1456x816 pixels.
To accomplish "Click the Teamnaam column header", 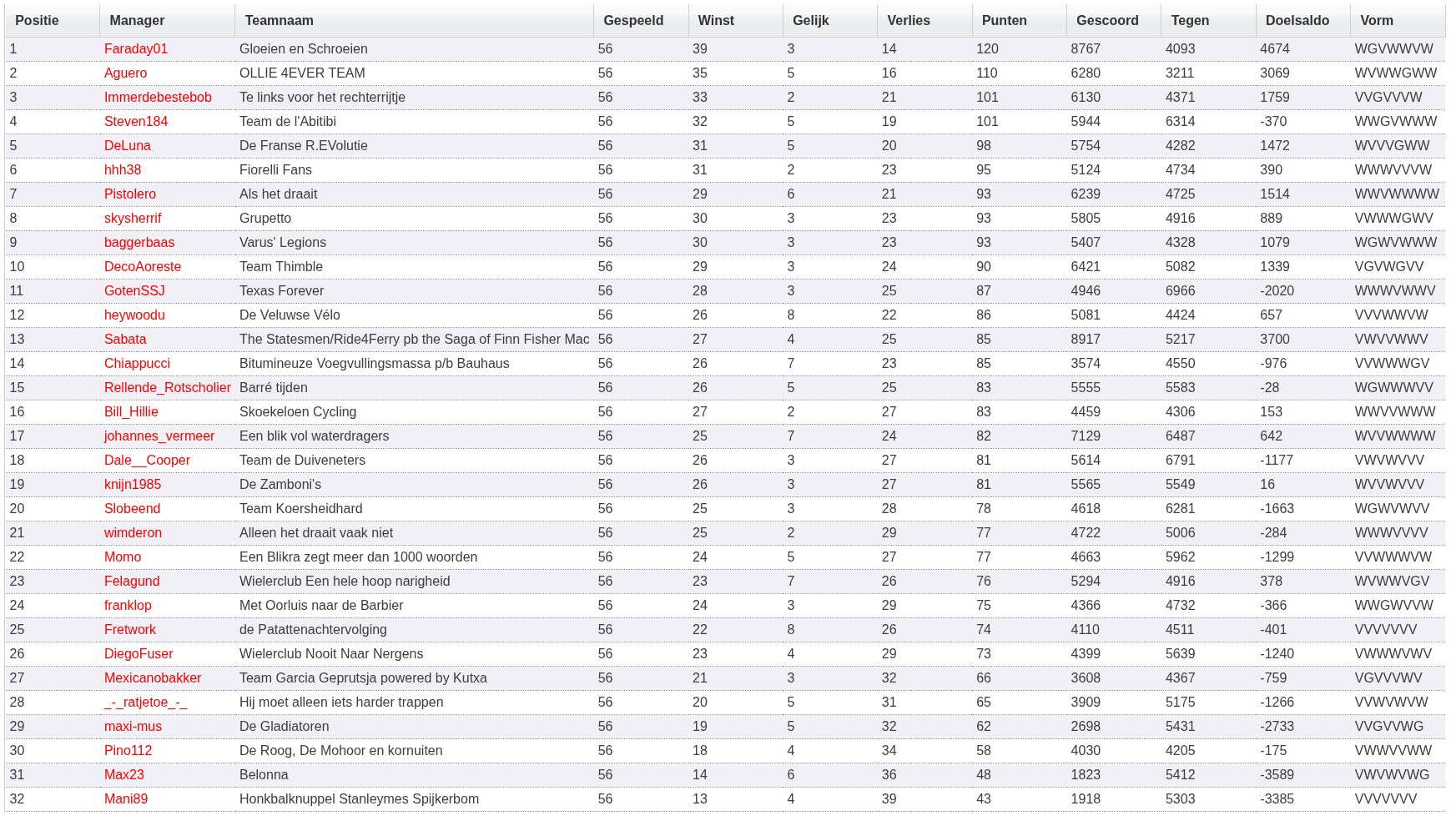I will (x=279, y=21).
